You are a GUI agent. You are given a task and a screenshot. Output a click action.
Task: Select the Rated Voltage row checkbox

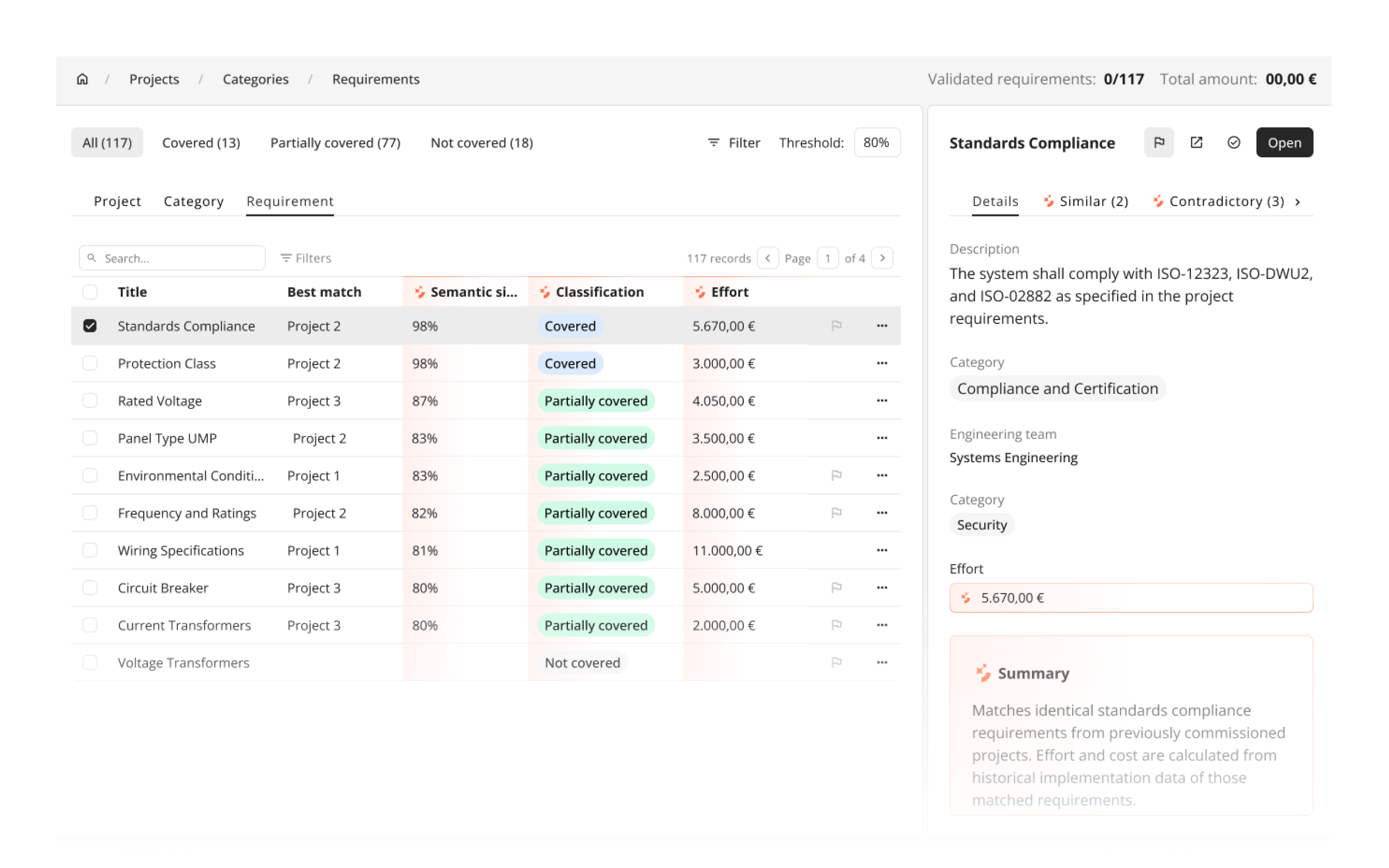(90, 401)
